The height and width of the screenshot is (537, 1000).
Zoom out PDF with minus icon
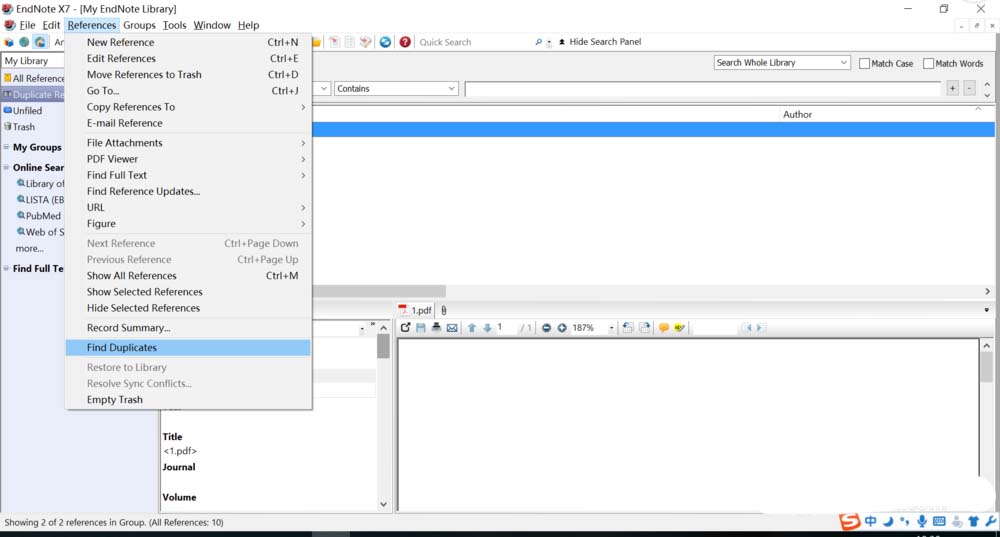tap(547, 328)
